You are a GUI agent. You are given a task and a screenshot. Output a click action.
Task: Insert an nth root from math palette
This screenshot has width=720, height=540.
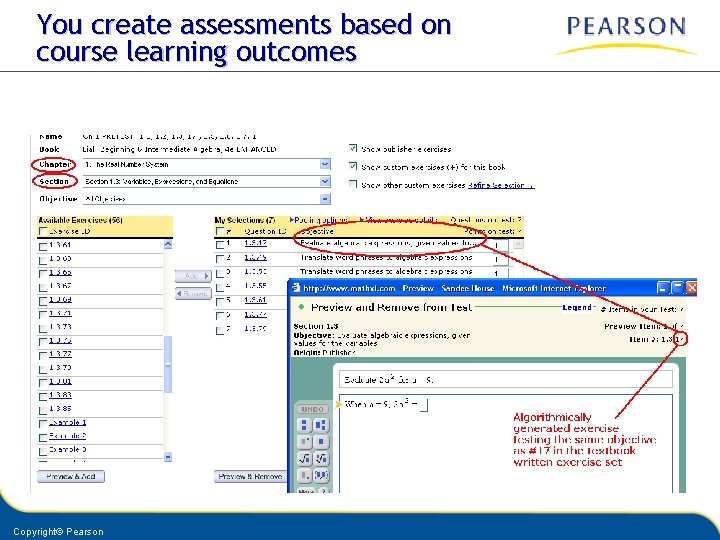[321, 458]
